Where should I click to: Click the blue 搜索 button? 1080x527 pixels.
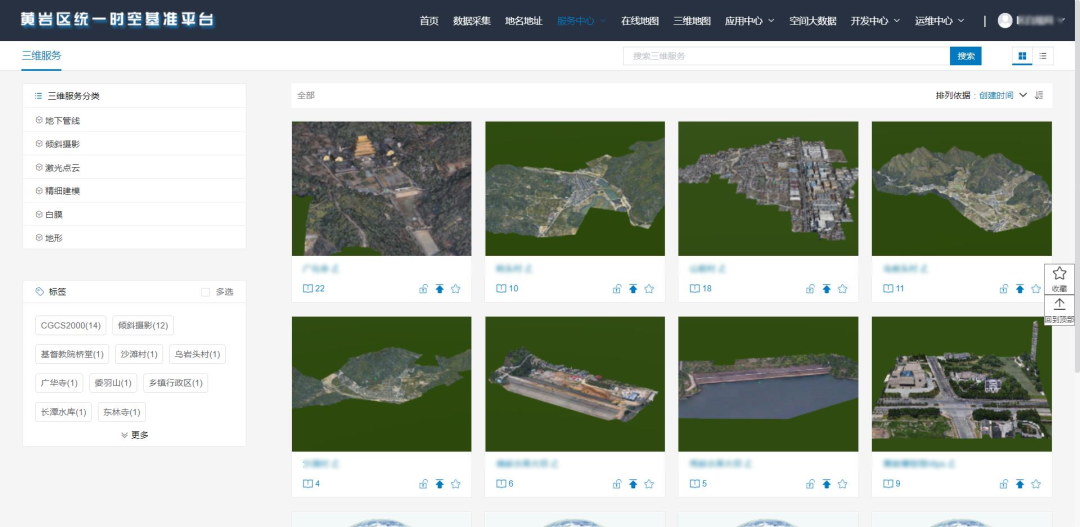point(965,56)
